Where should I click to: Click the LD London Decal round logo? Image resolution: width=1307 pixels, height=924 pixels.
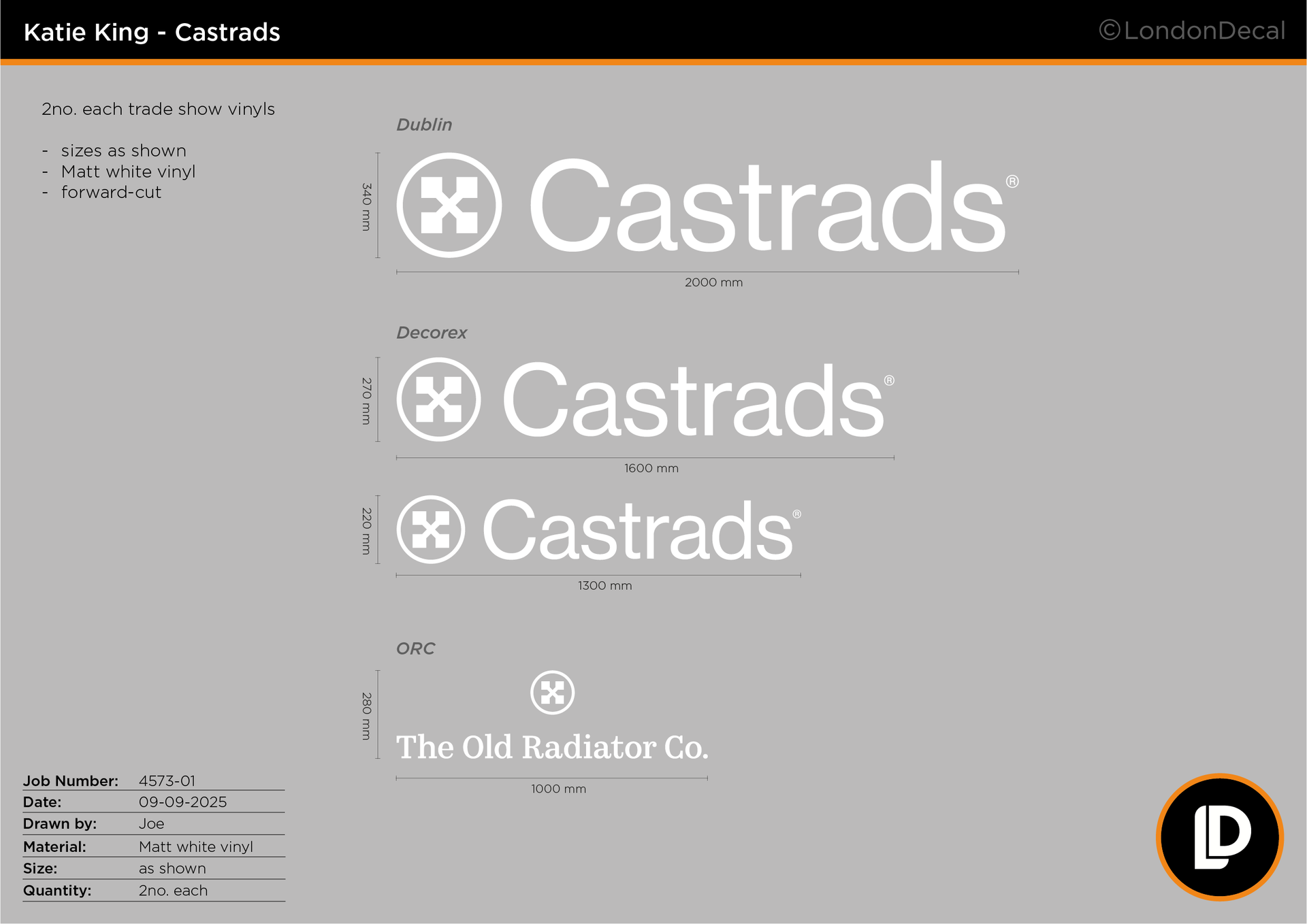tap(1219, 837)
